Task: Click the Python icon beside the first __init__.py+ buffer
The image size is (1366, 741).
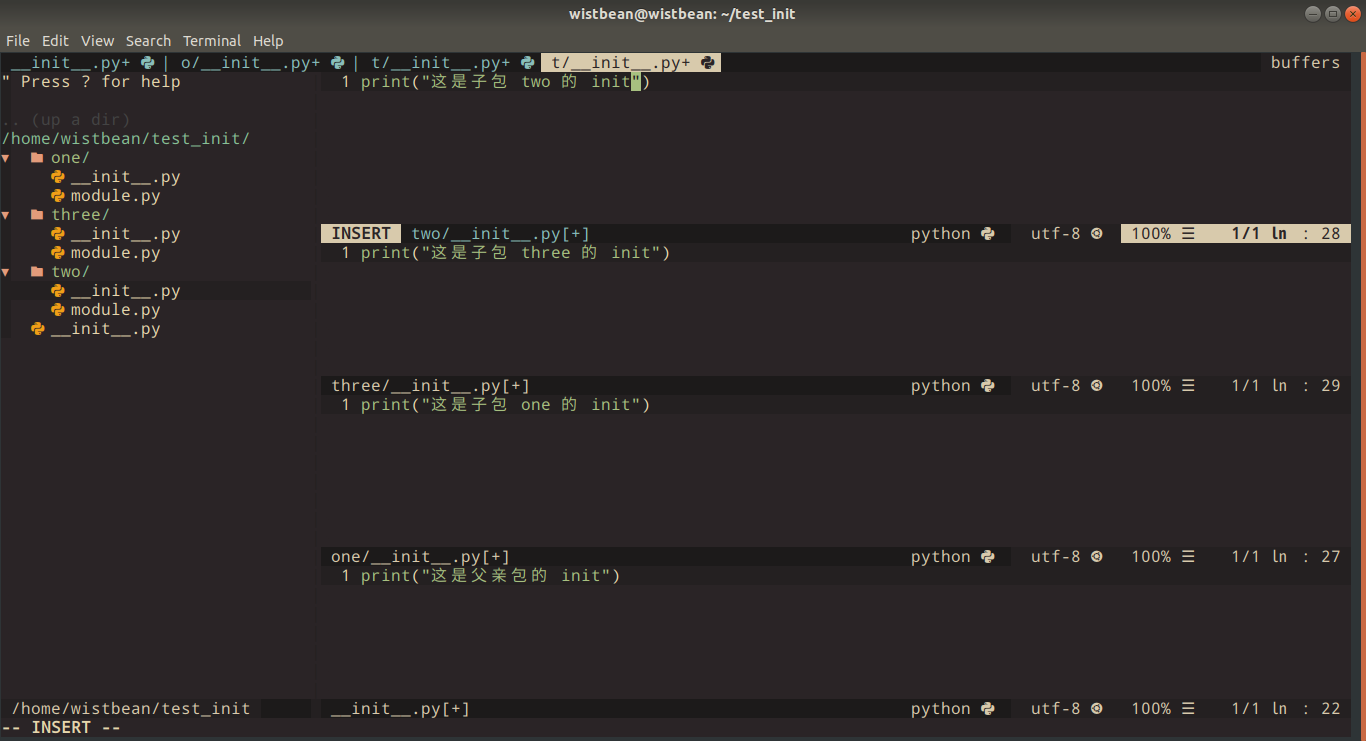Action: [147, 61]
